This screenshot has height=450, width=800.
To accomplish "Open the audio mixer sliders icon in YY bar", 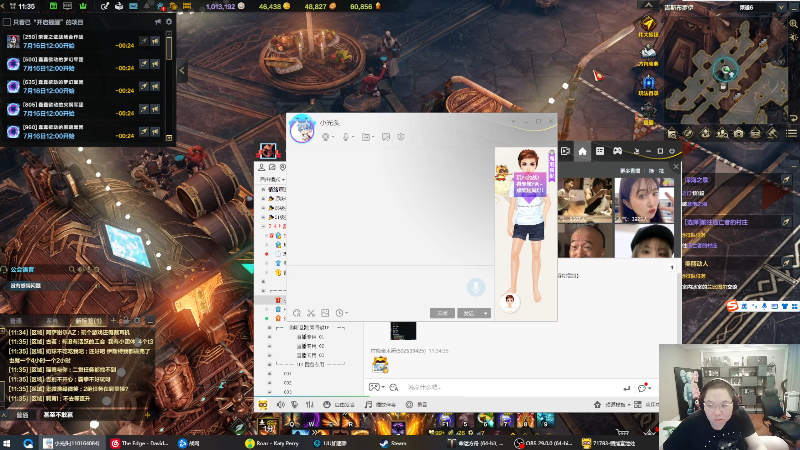I will 310,405.
